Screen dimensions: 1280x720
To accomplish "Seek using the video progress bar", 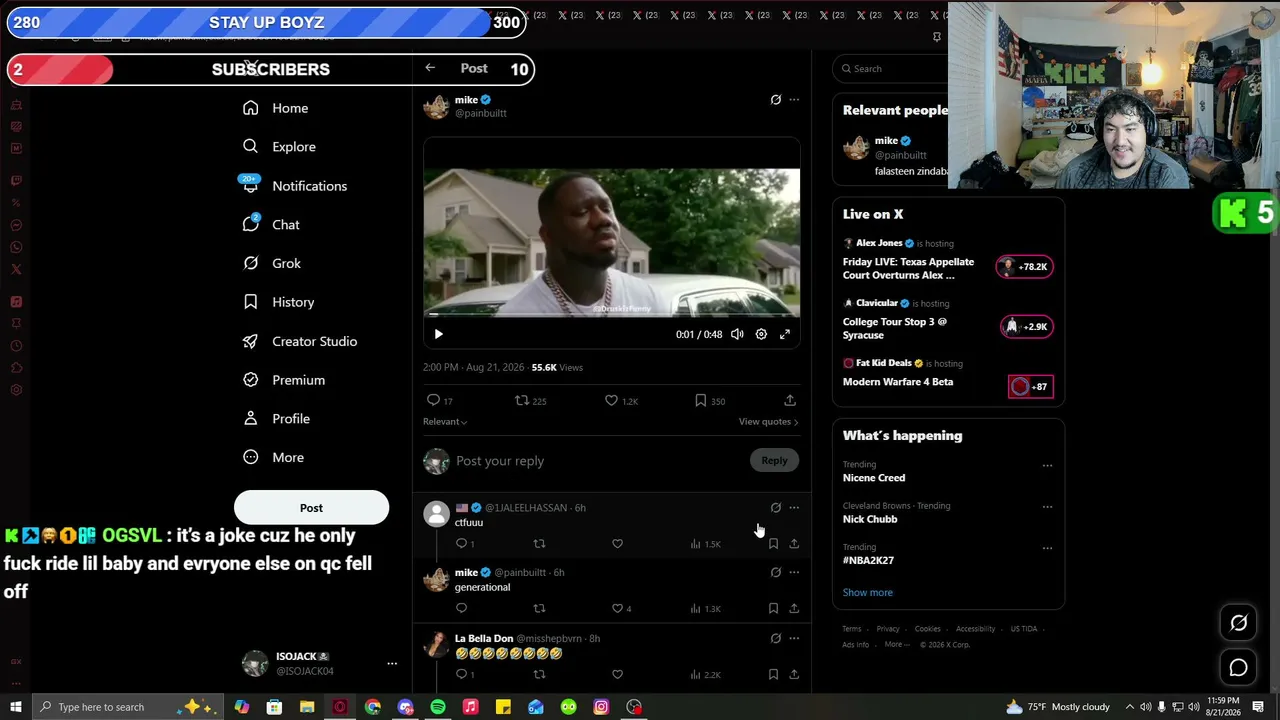I will (x=611, y=314).
